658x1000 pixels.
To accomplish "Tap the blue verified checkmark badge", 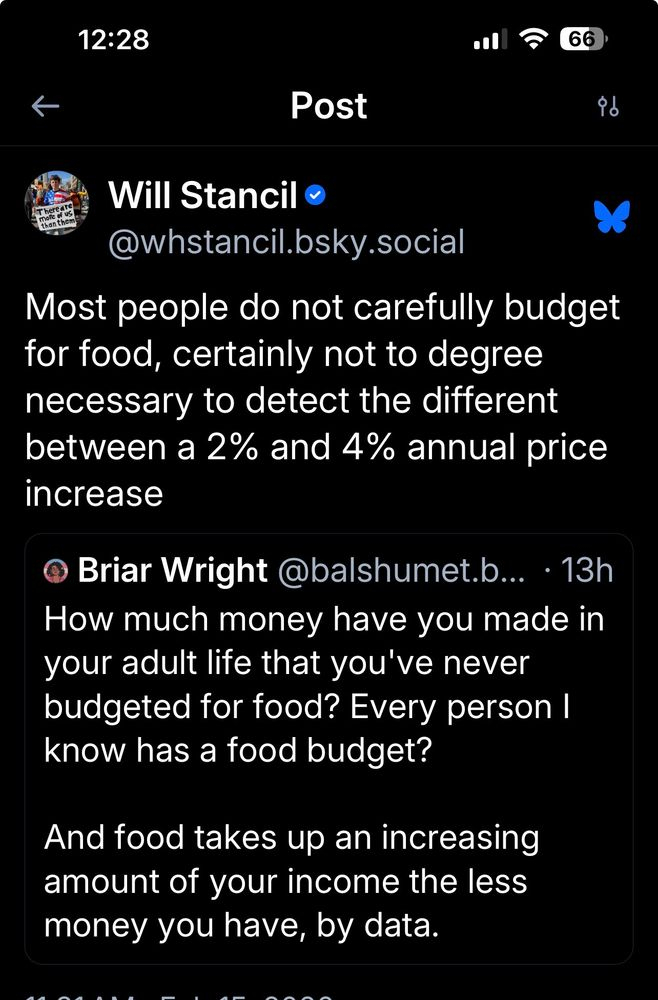I will [315, 195].
